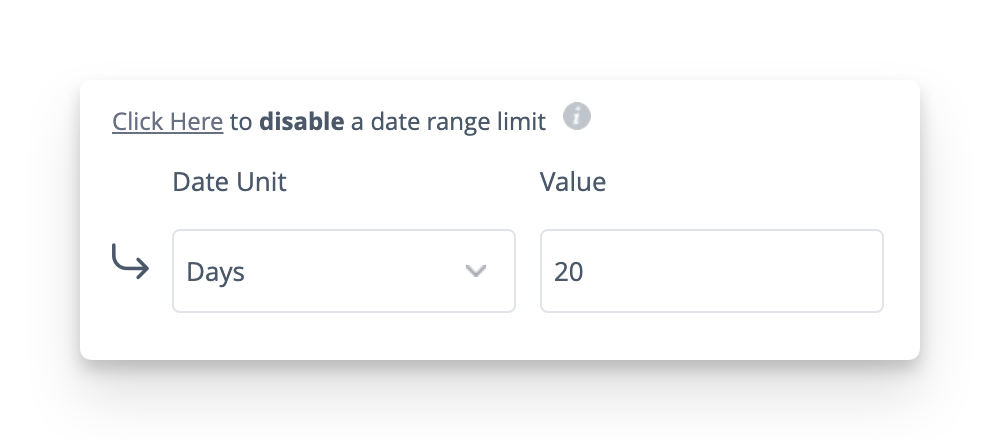Disable the date range limit via link

[x=167, y=122]
